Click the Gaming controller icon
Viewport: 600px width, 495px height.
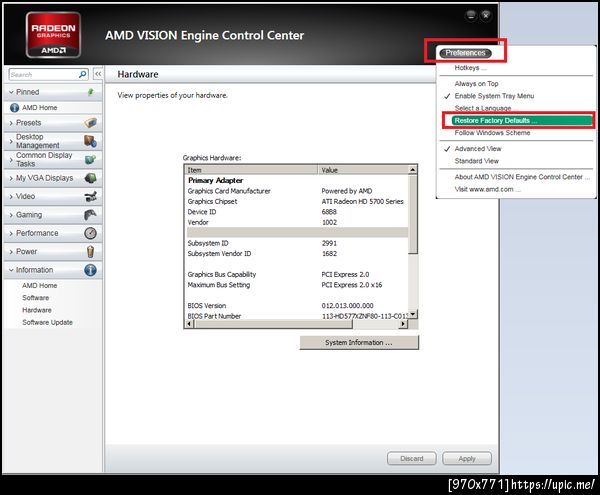[90, 215]
